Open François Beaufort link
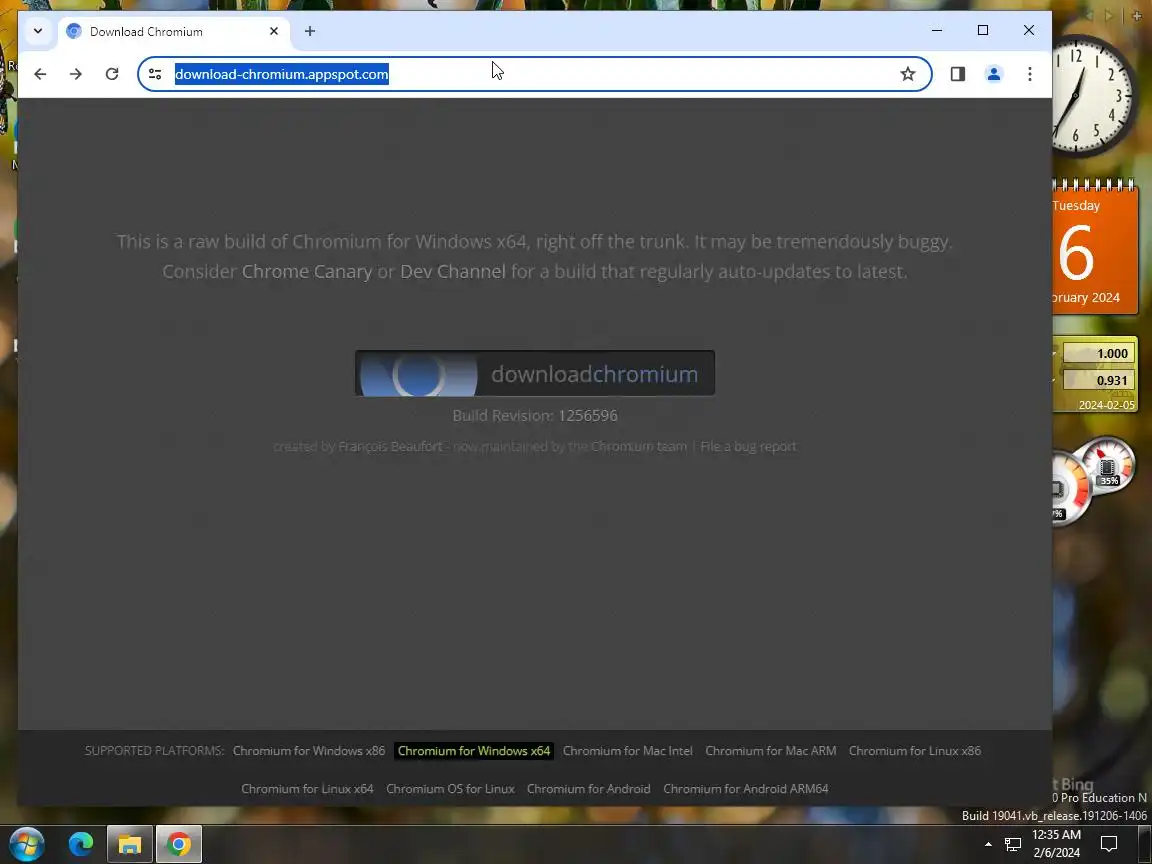 point(390,447)
